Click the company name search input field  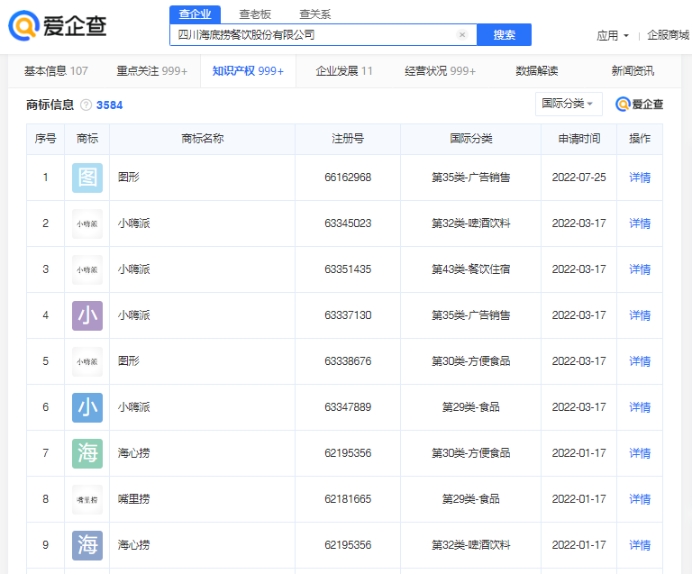(310, 35)
